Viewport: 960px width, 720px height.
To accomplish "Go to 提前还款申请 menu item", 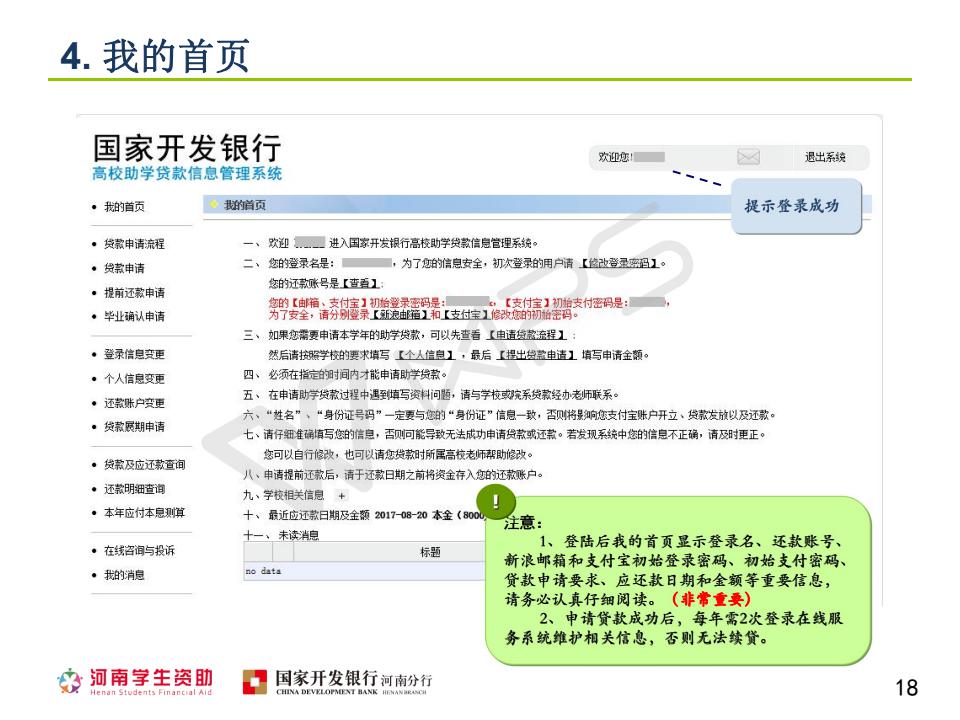I will click(x=133, y=292).
